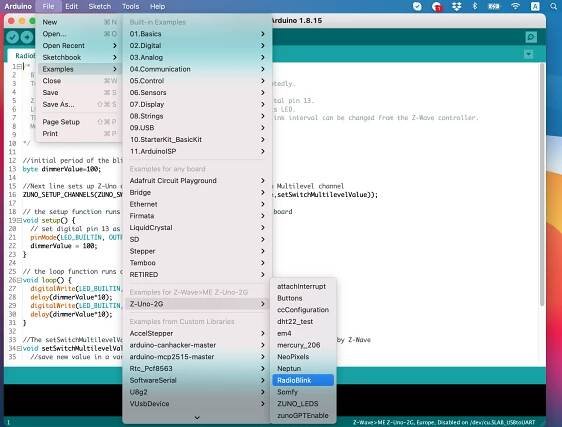Click the keyboard input source icon

point(535,6)
